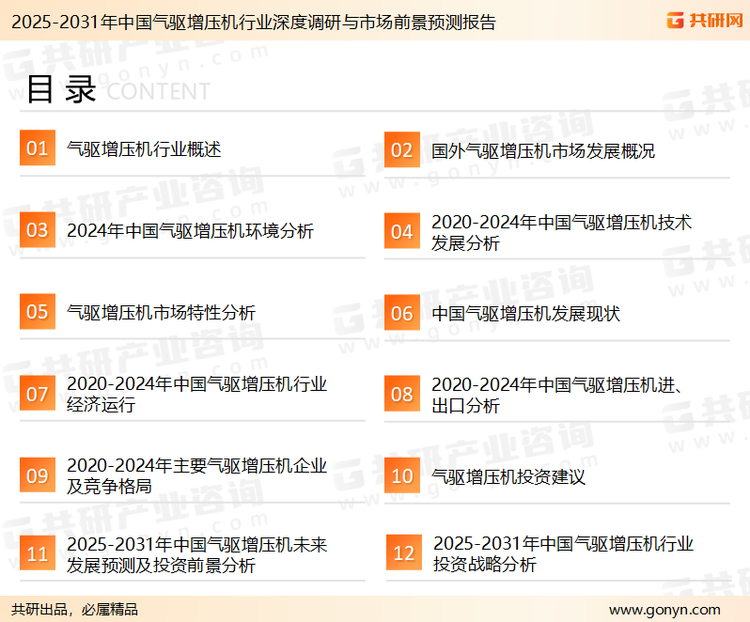Select the 04 chapter badge
Screen dimensions: 750x622
pos(401,231)
